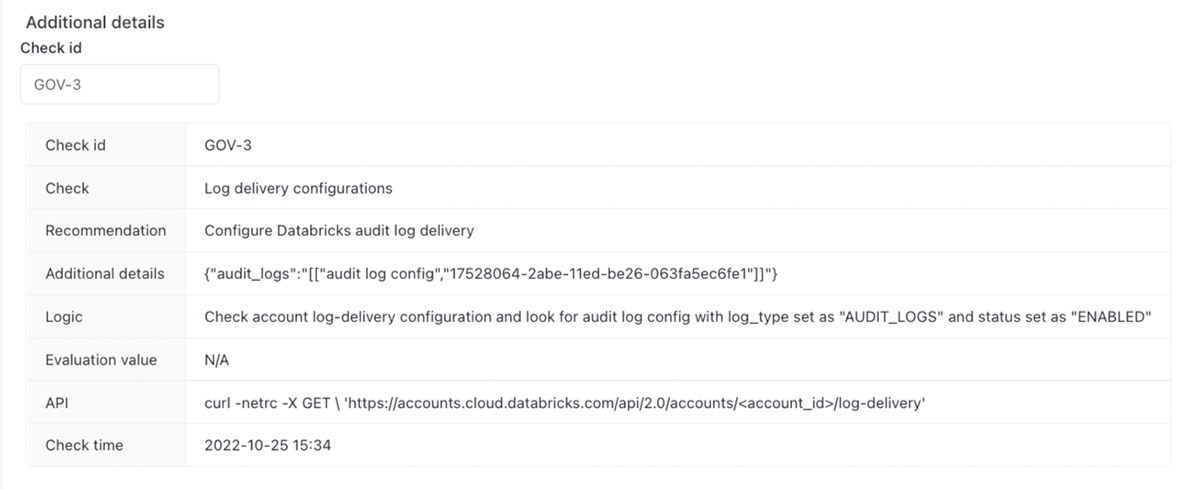The width and height of the screenshot is (1200, 489).
Task: Click the "Additional details" section heading
Action: [x=95, y=22]
